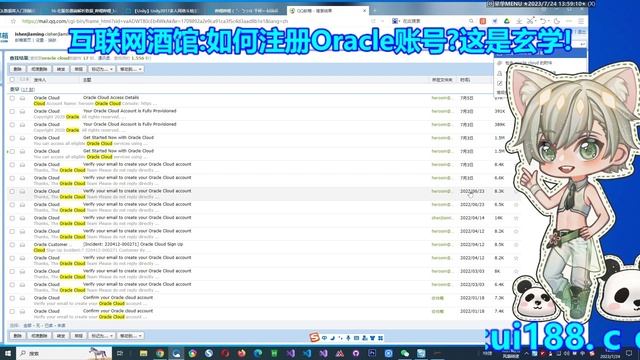Sort mail list by the Time column header

(465, 80)
